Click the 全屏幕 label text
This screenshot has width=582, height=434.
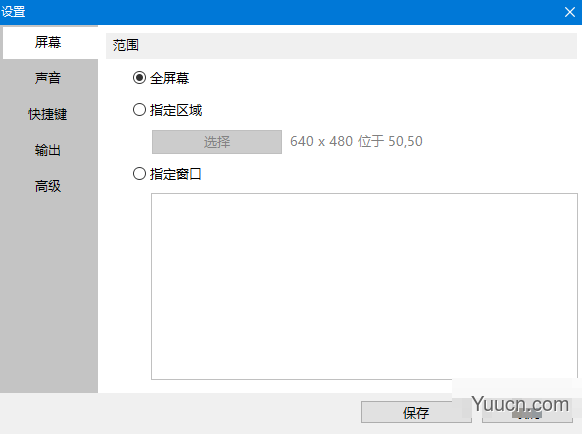170,78
